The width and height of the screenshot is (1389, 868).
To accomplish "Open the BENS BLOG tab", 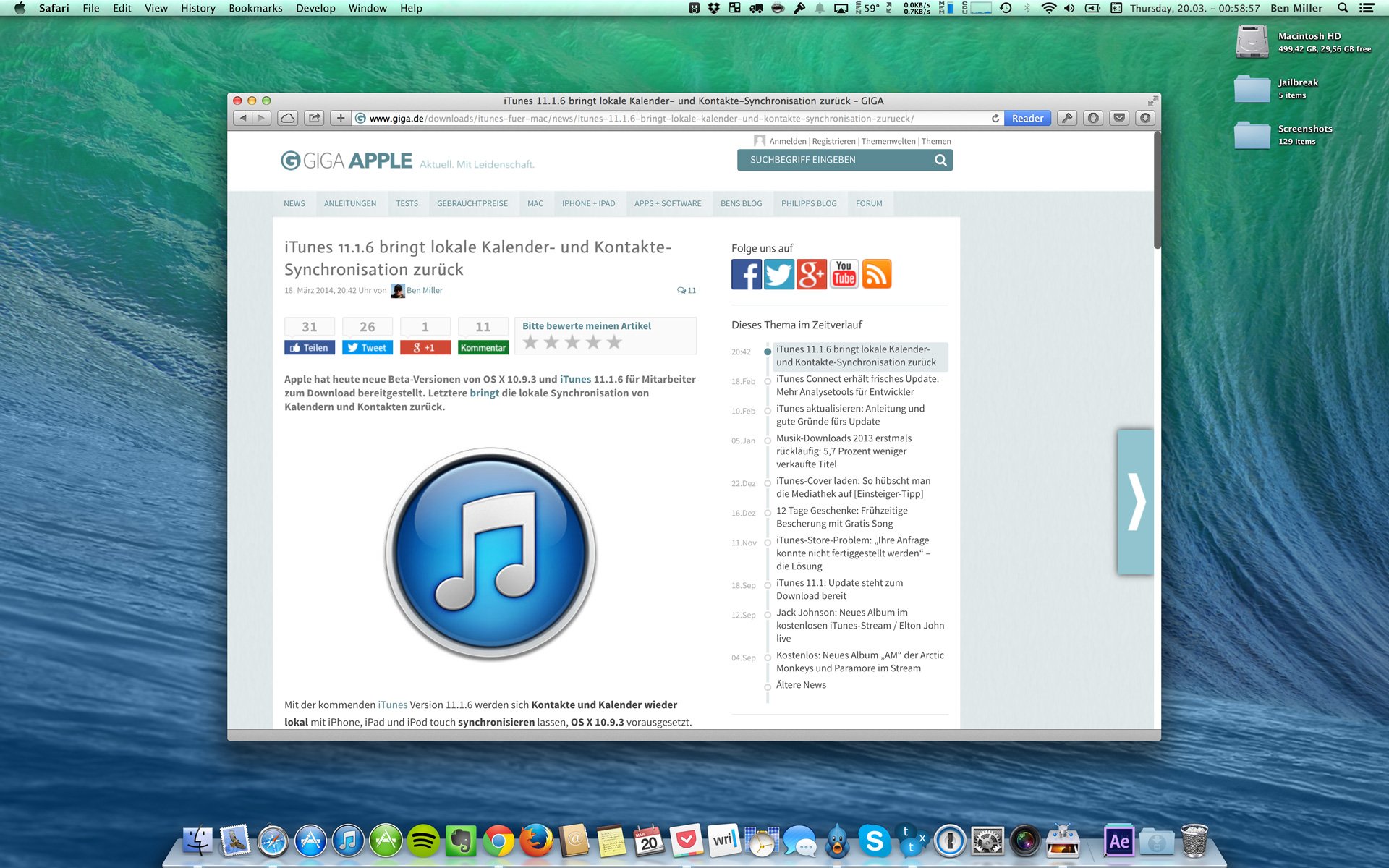I will point(741,203).
